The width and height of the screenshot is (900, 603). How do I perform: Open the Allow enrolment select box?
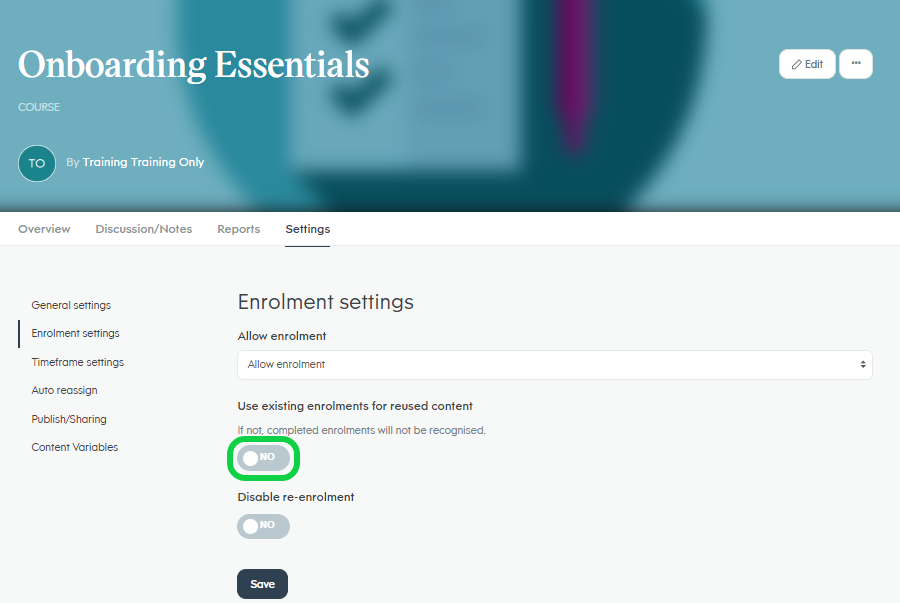554,364
